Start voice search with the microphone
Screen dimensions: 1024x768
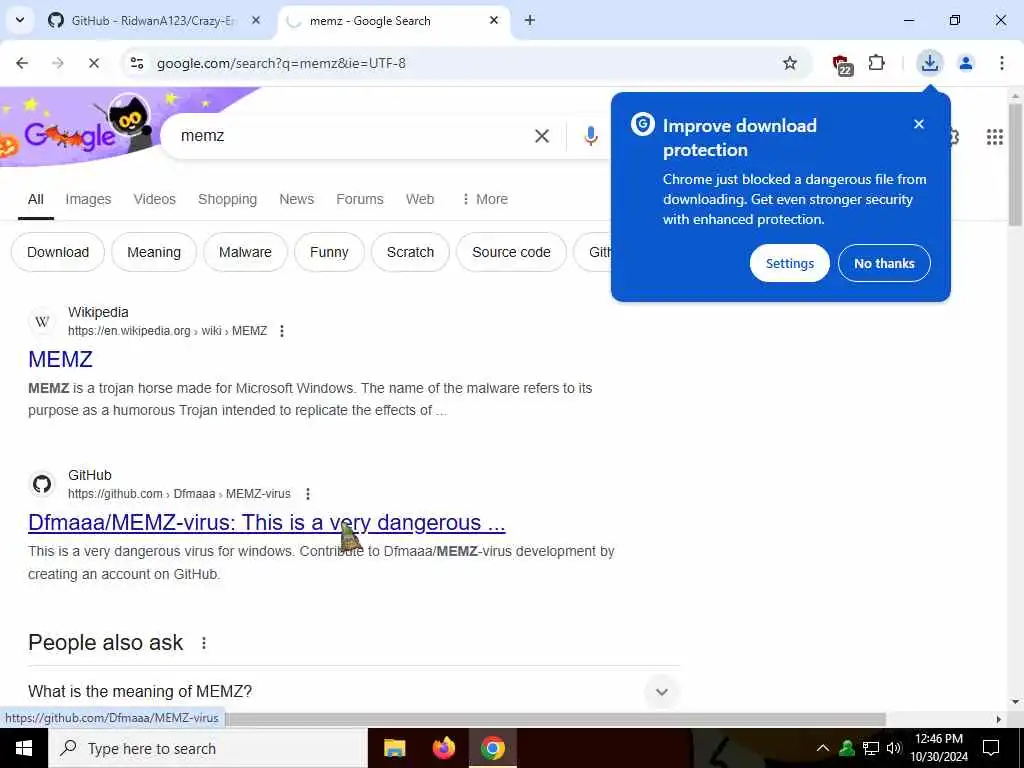(590, 136)
